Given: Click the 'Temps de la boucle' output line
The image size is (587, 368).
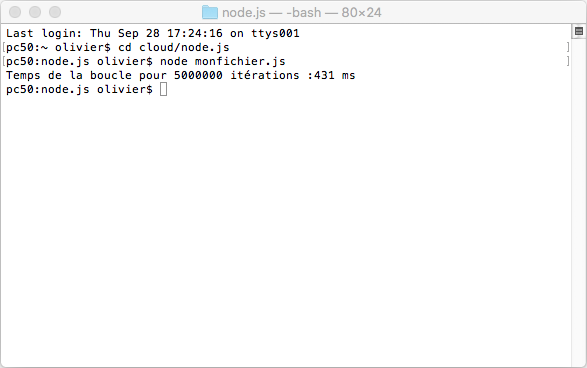Looking at the screenshot, I should point(180,75).
